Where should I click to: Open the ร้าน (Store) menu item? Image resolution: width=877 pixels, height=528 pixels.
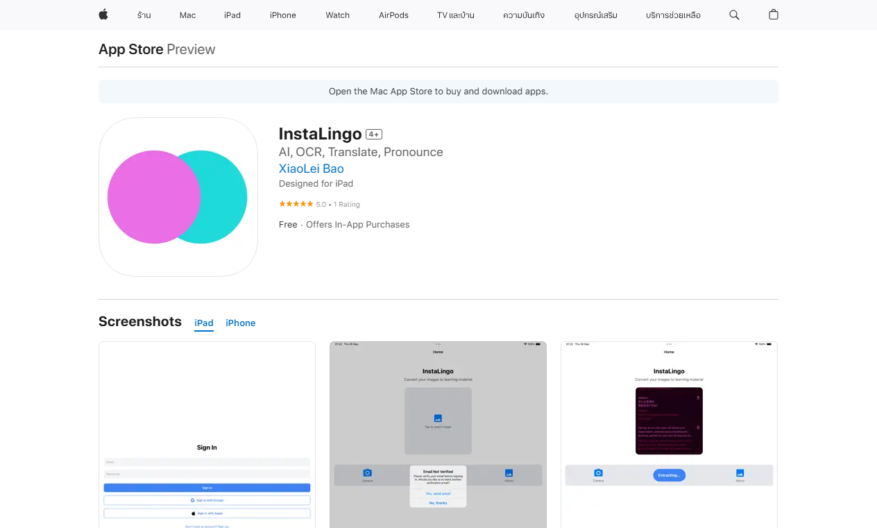point(144,15)
